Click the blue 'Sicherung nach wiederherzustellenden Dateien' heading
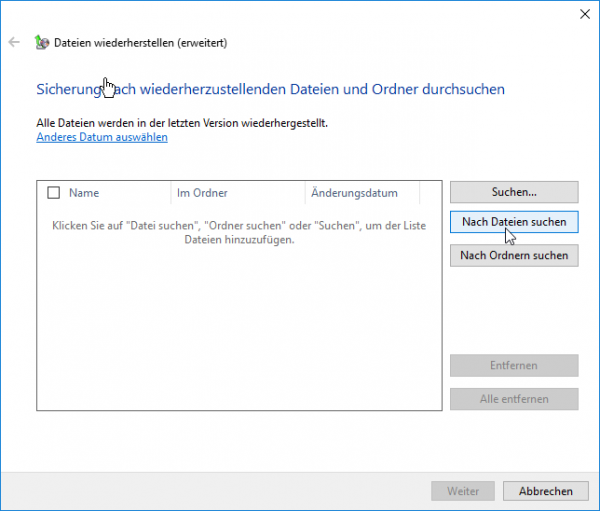The width and height of the screenshot is (600, 511). (x=270, y=90)
